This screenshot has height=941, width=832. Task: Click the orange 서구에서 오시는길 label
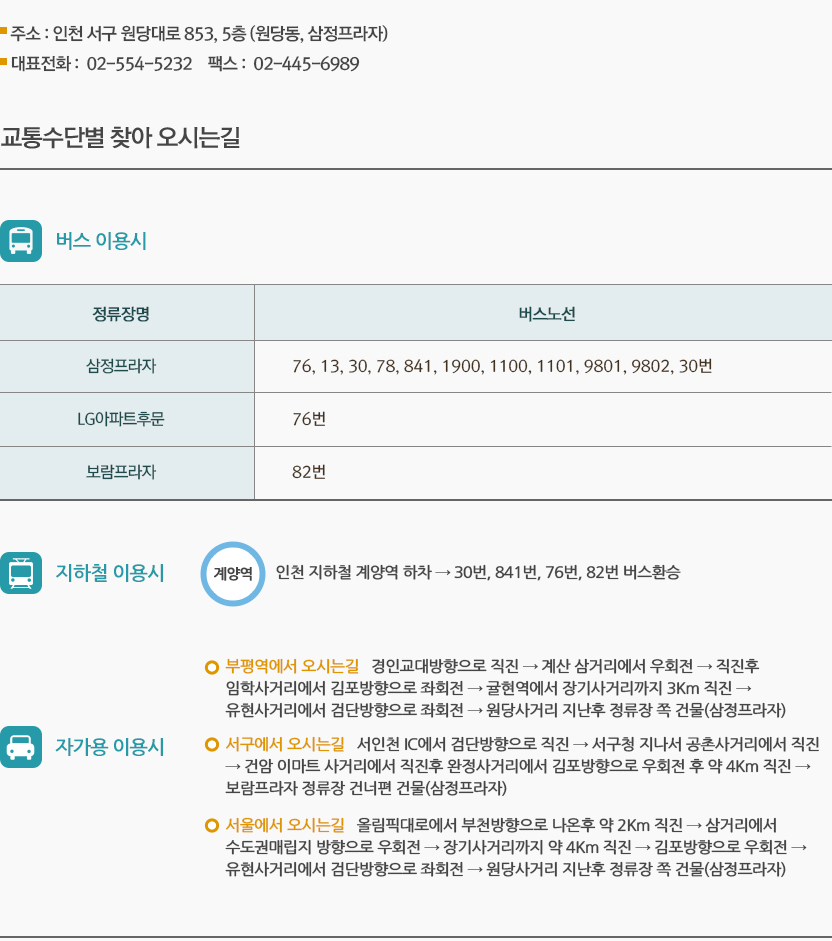coord(285,744)
